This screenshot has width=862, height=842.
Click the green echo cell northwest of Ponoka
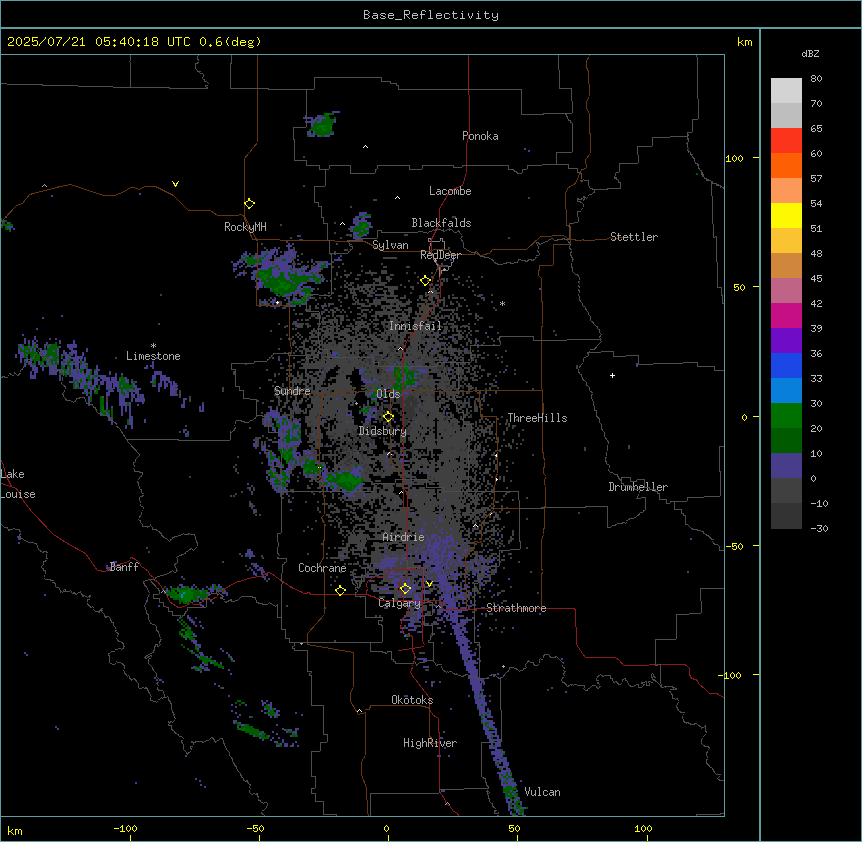(x=322, y=125)
